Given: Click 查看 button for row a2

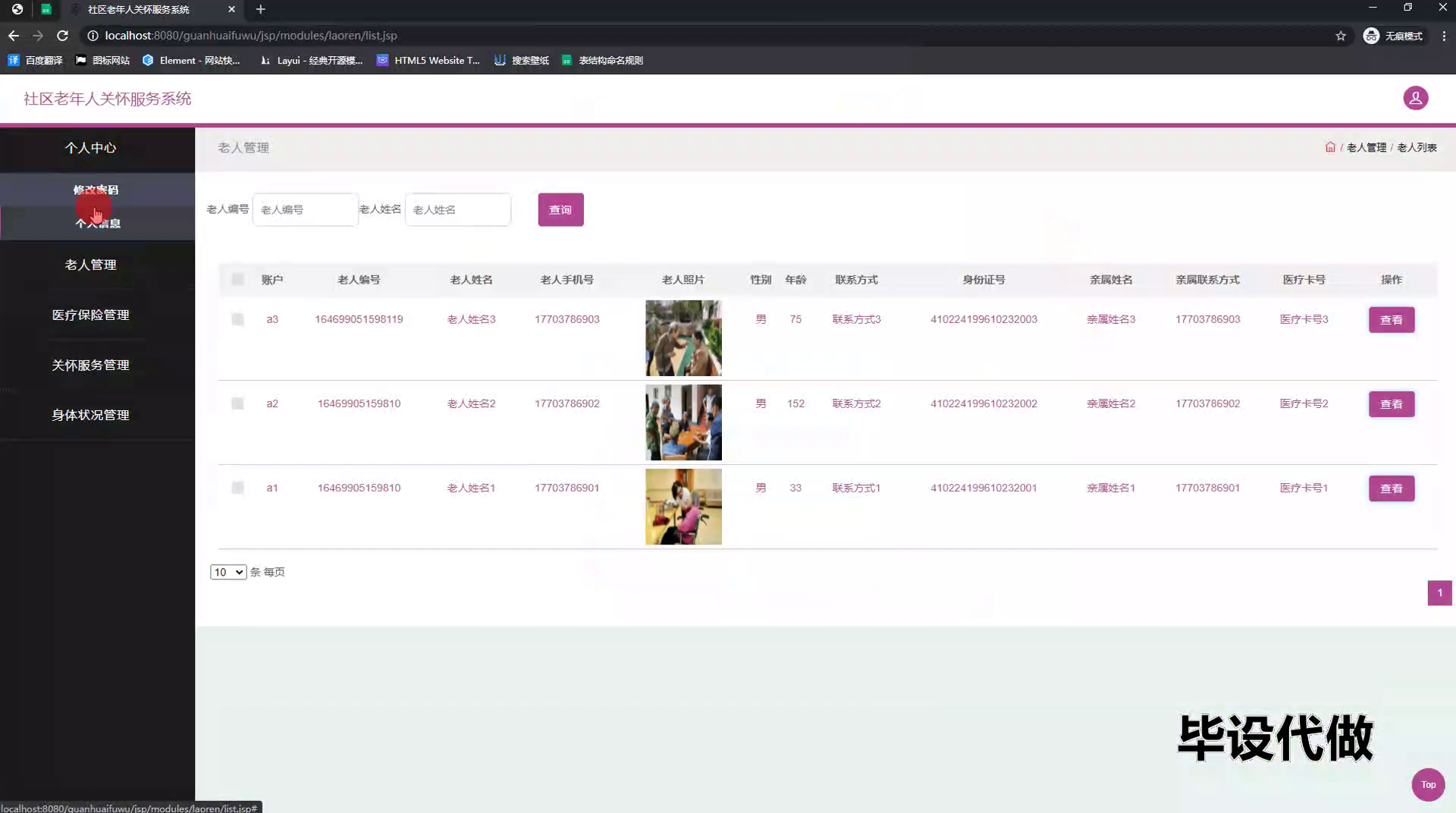Looking at the screenshot, I should pos(1391,404).
